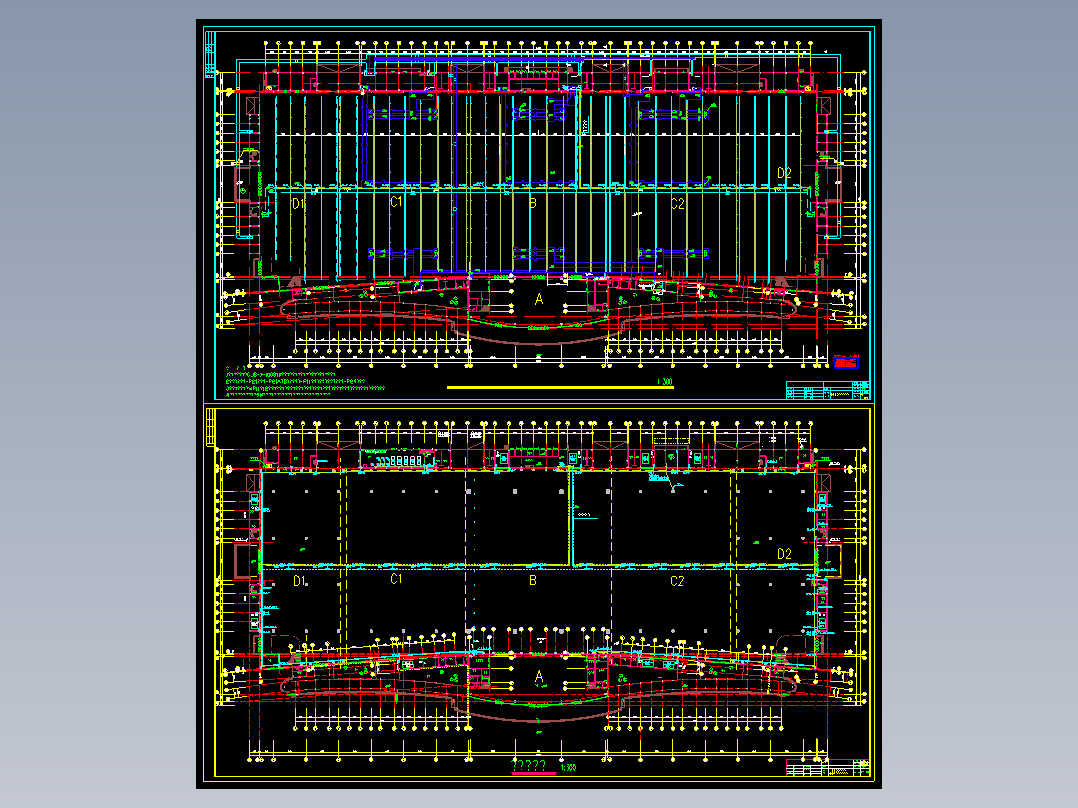Select zone label D1 in the upper plan
Image resolution: width=1078 pixels, height=808 pixels.
point(298,204)
